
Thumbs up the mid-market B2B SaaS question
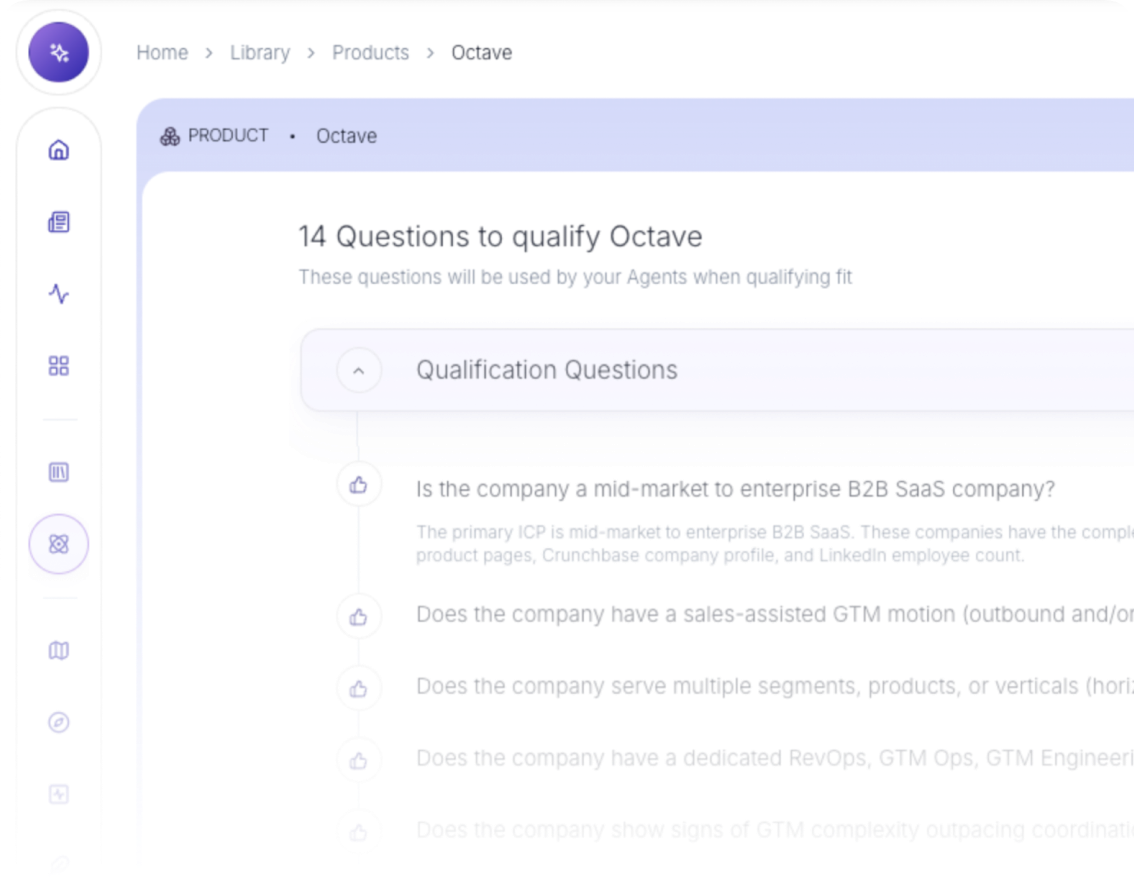(x=359, y=485)
